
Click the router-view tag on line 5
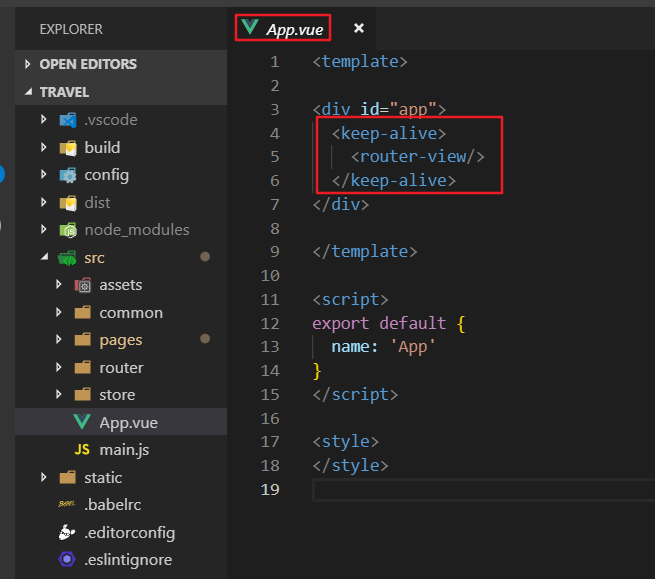pyautogui.click(x=418, y=157)
